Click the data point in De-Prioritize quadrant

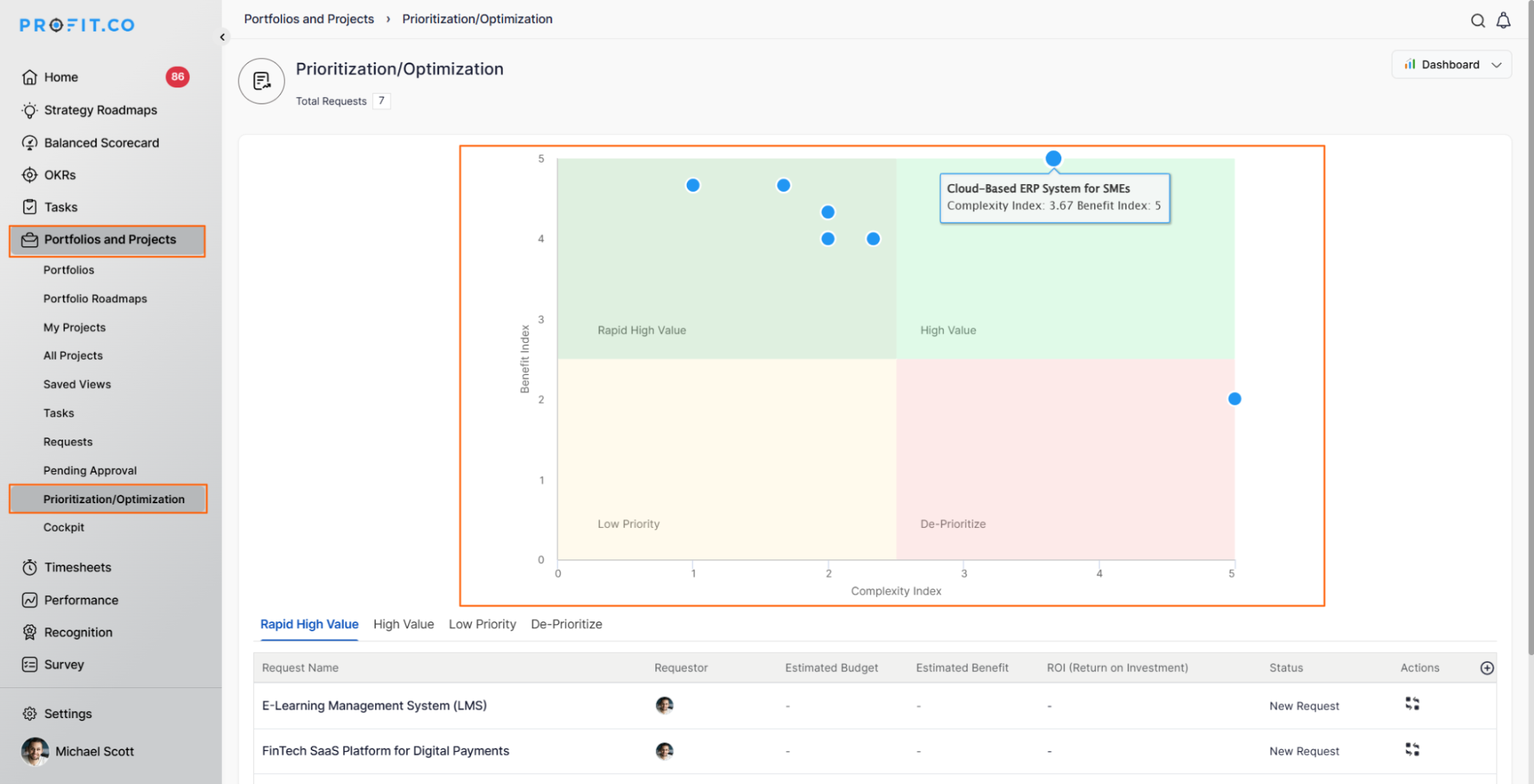[x=1234, y=399]
